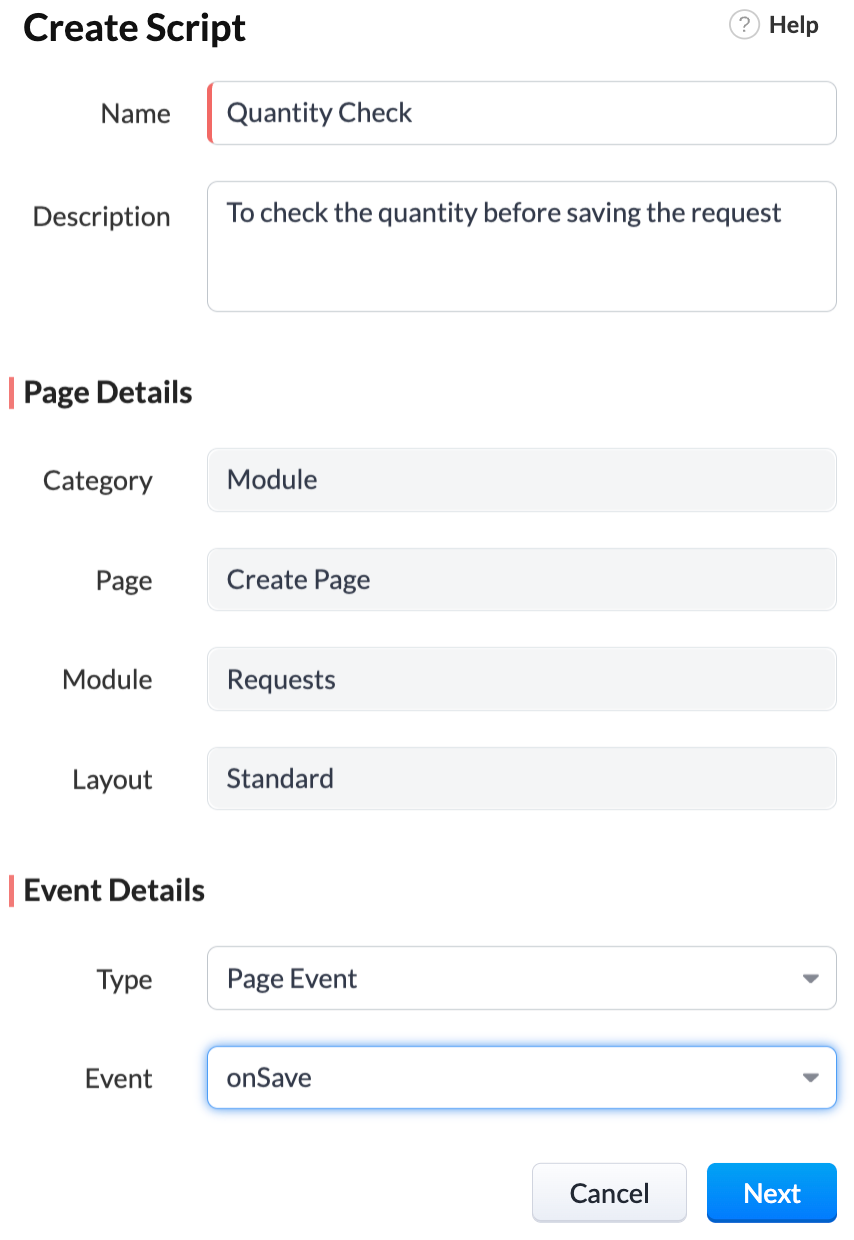Click the Cancel button
The height and width of the screenshot is (1240, 854).
609,1193
